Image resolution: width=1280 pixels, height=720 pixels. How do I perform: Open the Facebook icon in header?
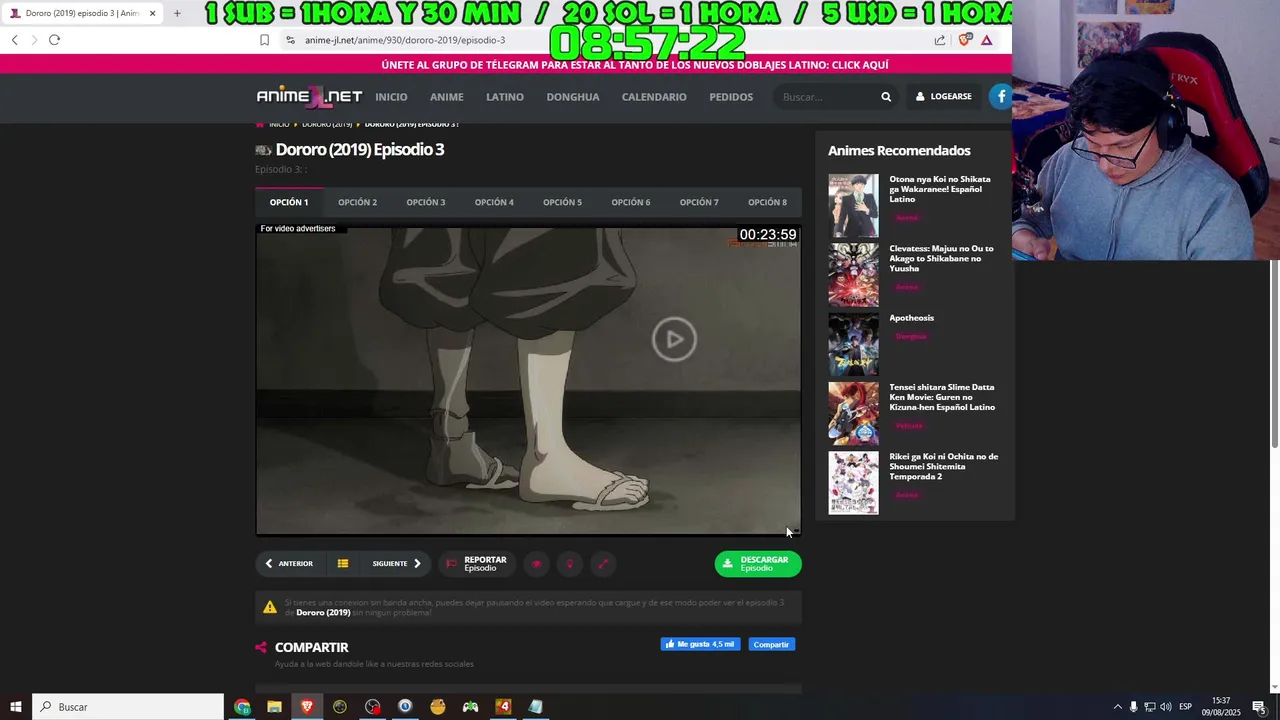[1001, 96]
